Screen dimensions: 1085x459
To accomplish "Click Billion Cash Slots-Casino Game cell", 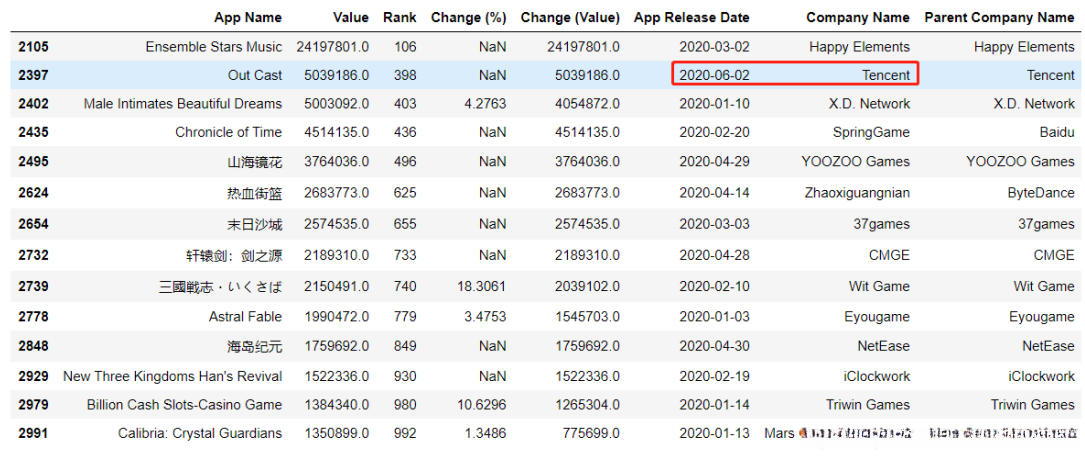I will (x=184, y=404).
